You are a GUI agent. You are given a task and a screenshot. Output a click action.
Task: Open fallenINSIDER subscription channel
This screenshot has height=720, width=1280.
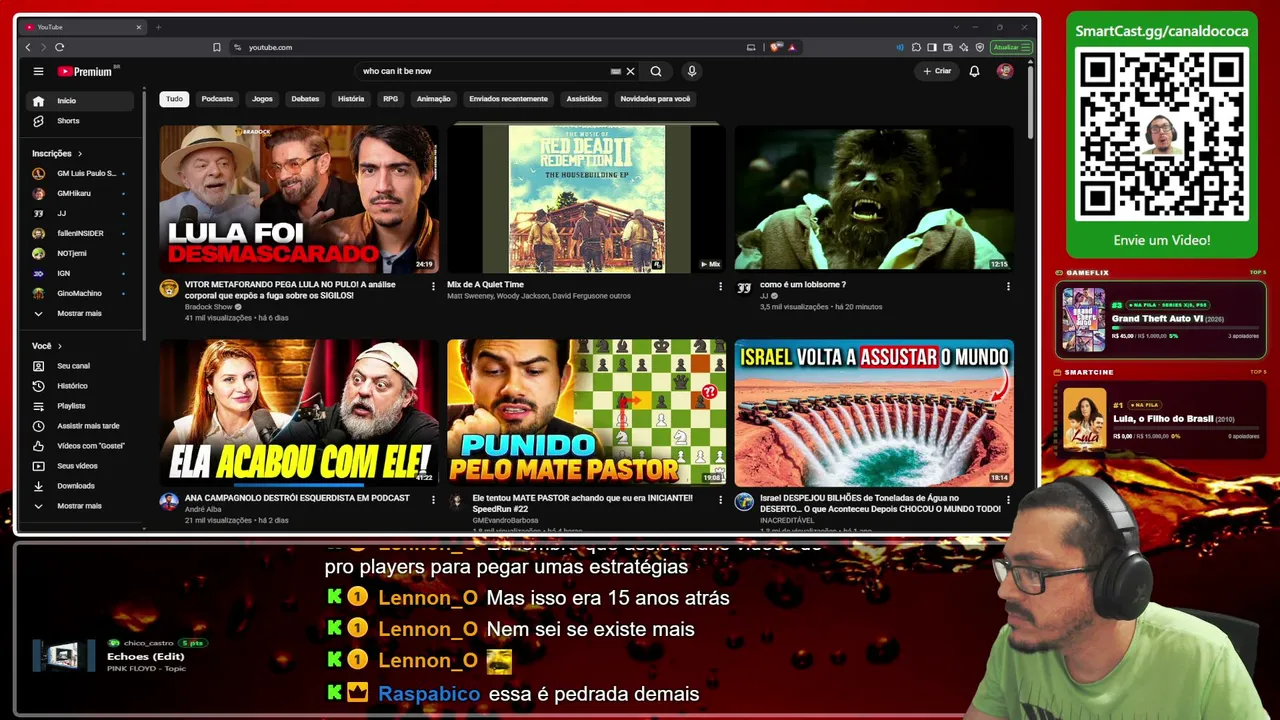pos(80,233)
